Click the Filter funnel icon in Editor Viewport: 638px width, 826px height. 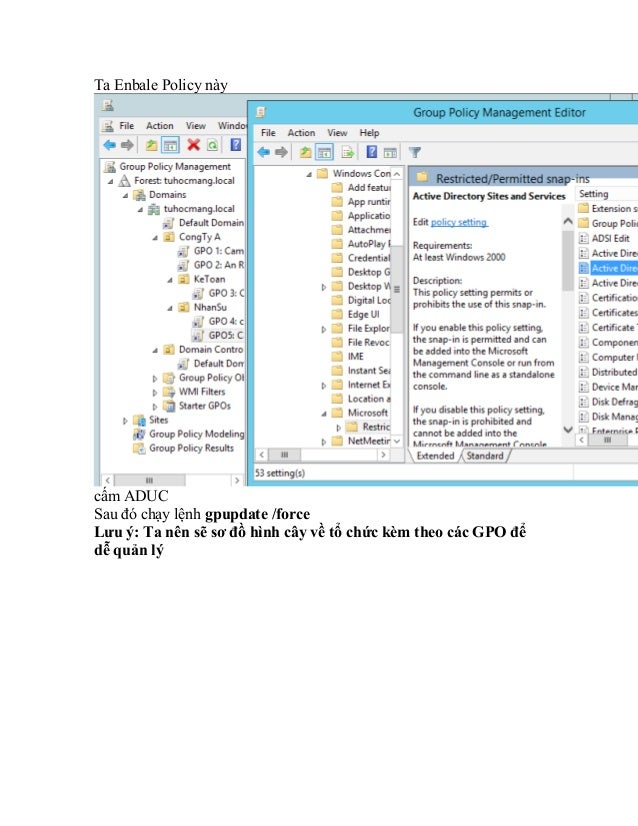(x=415, y=152)
